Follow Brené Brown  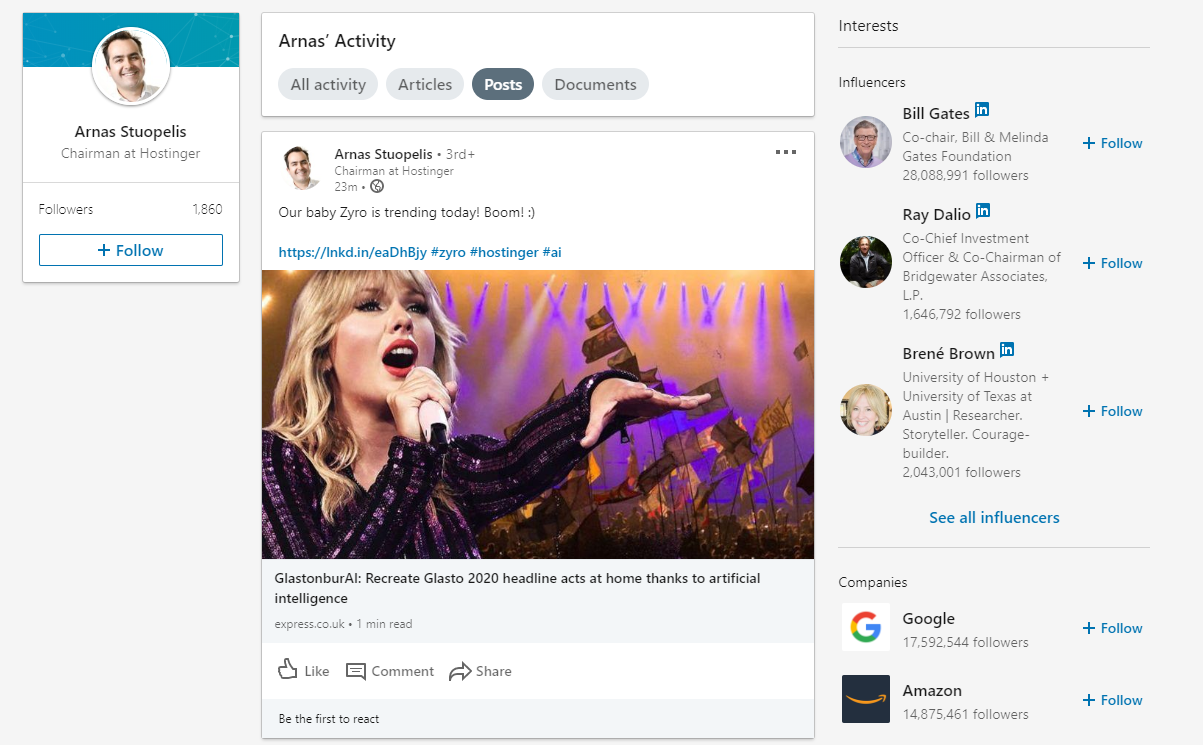click(x=1112, y=411)
